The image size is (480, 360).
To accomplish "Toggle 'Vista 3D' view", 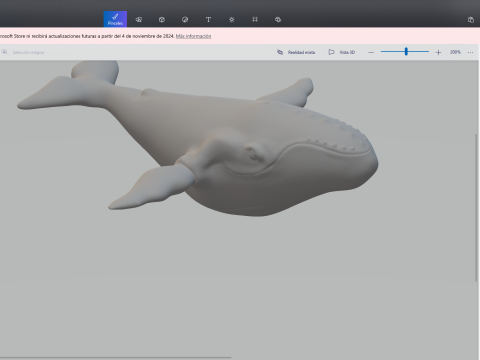I will 342,52.
